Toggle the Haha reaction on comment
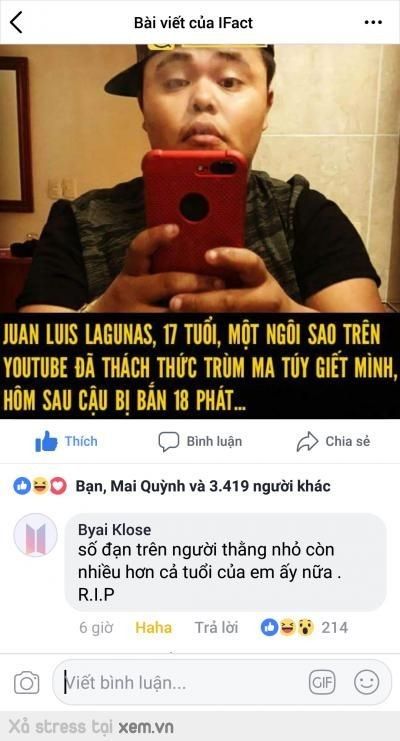Viewport: 400px width, 741px height. 154,628
